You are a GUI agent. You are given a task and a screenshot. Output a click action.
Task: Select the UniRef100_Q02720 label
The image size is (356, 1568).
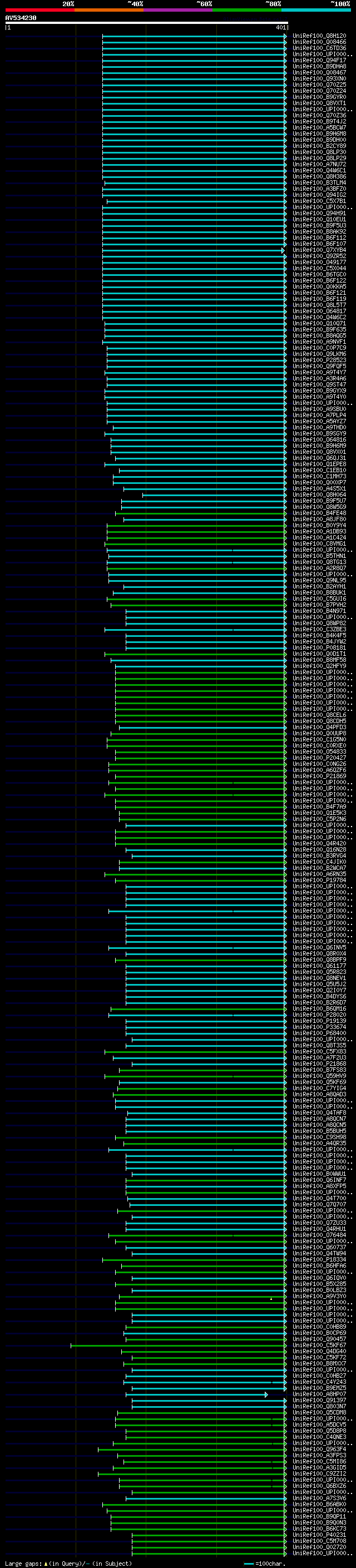319,1547
